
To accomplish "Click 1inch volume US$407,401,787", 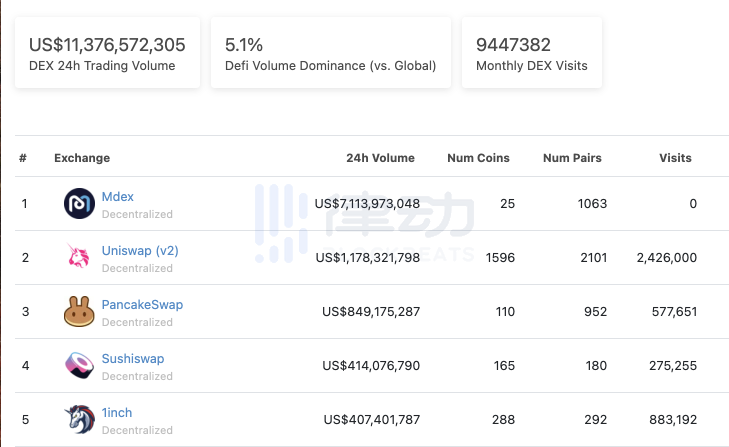I will [x=371, y=419].
